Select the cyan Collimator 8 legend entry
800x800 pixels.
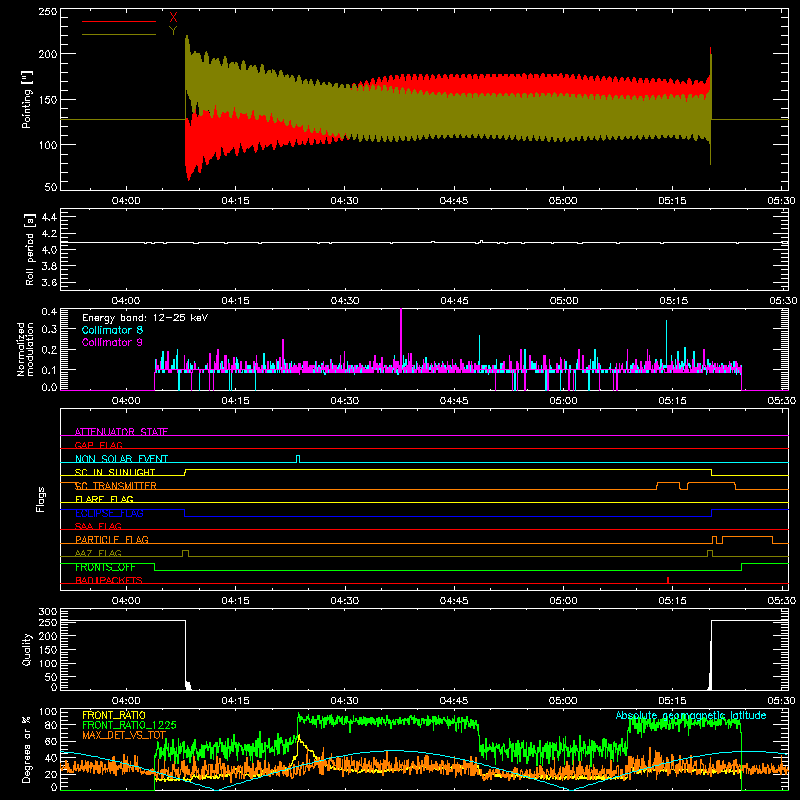tap(112, 330)
